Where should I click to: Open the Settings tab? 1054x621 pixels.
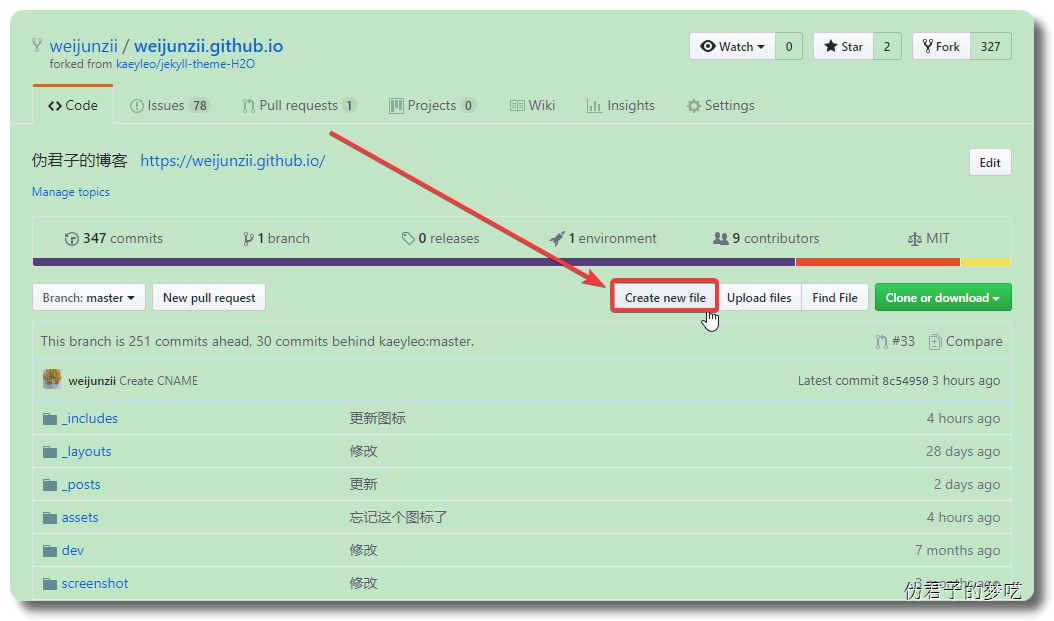[721, 106]
